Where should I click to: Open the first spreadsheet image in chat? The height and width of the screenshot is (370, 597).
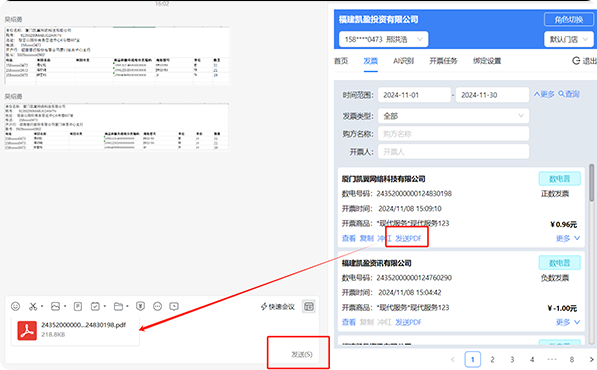pyautogui.click(x=117, y=56)
